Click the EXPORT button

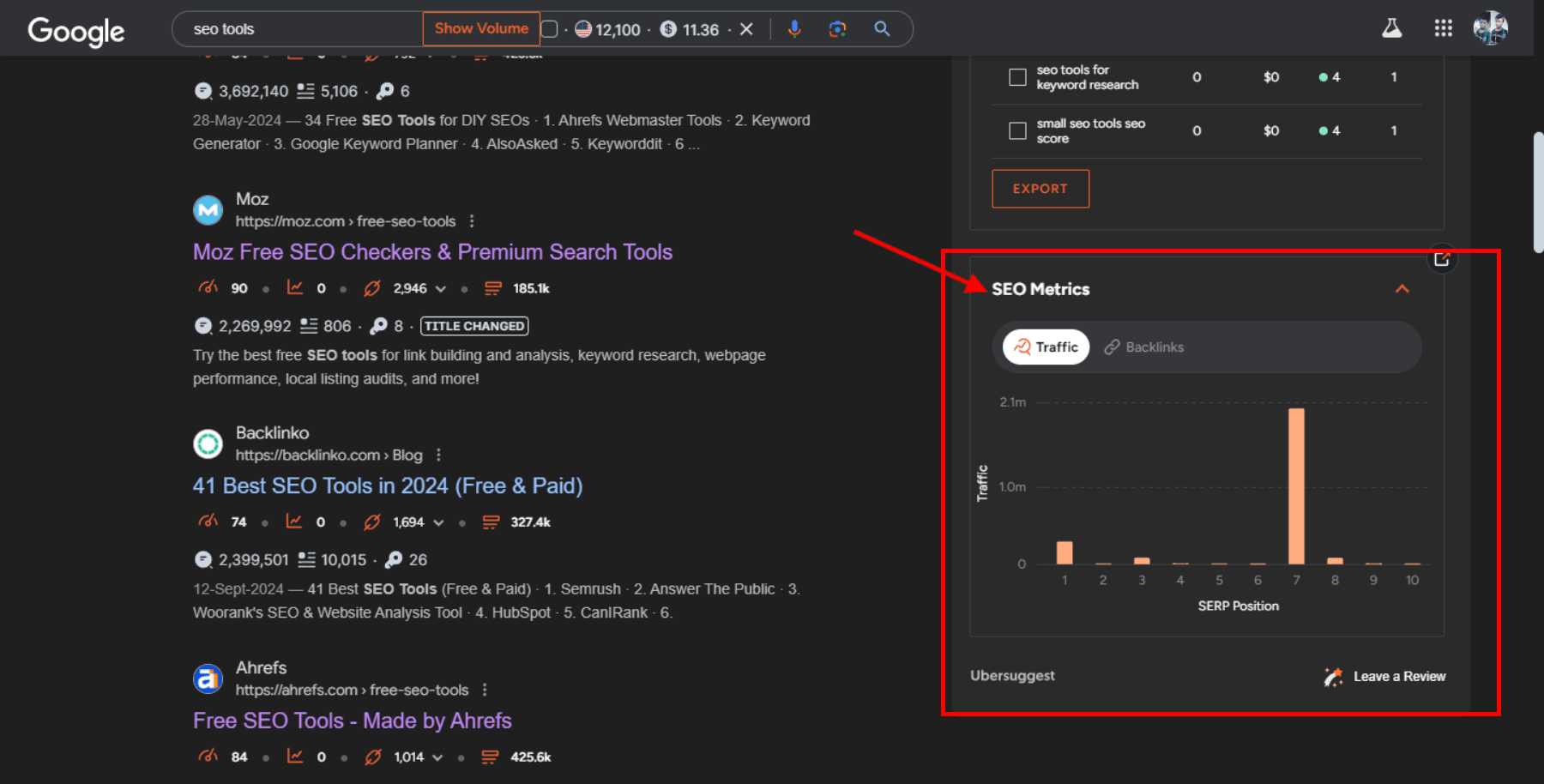pyautogui.click(x=1040, y=189)
